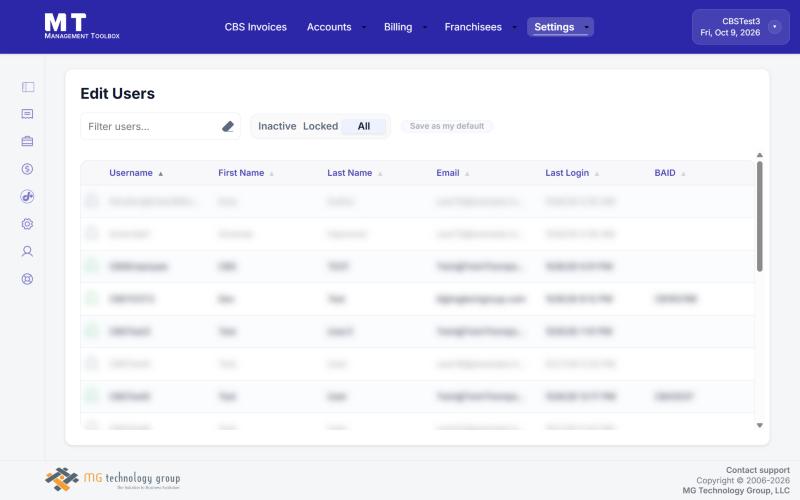The height and width of the screenshot is (500, 800).
Task: Expand the Accounts menu arrow
Action: [x=364, y=27]
